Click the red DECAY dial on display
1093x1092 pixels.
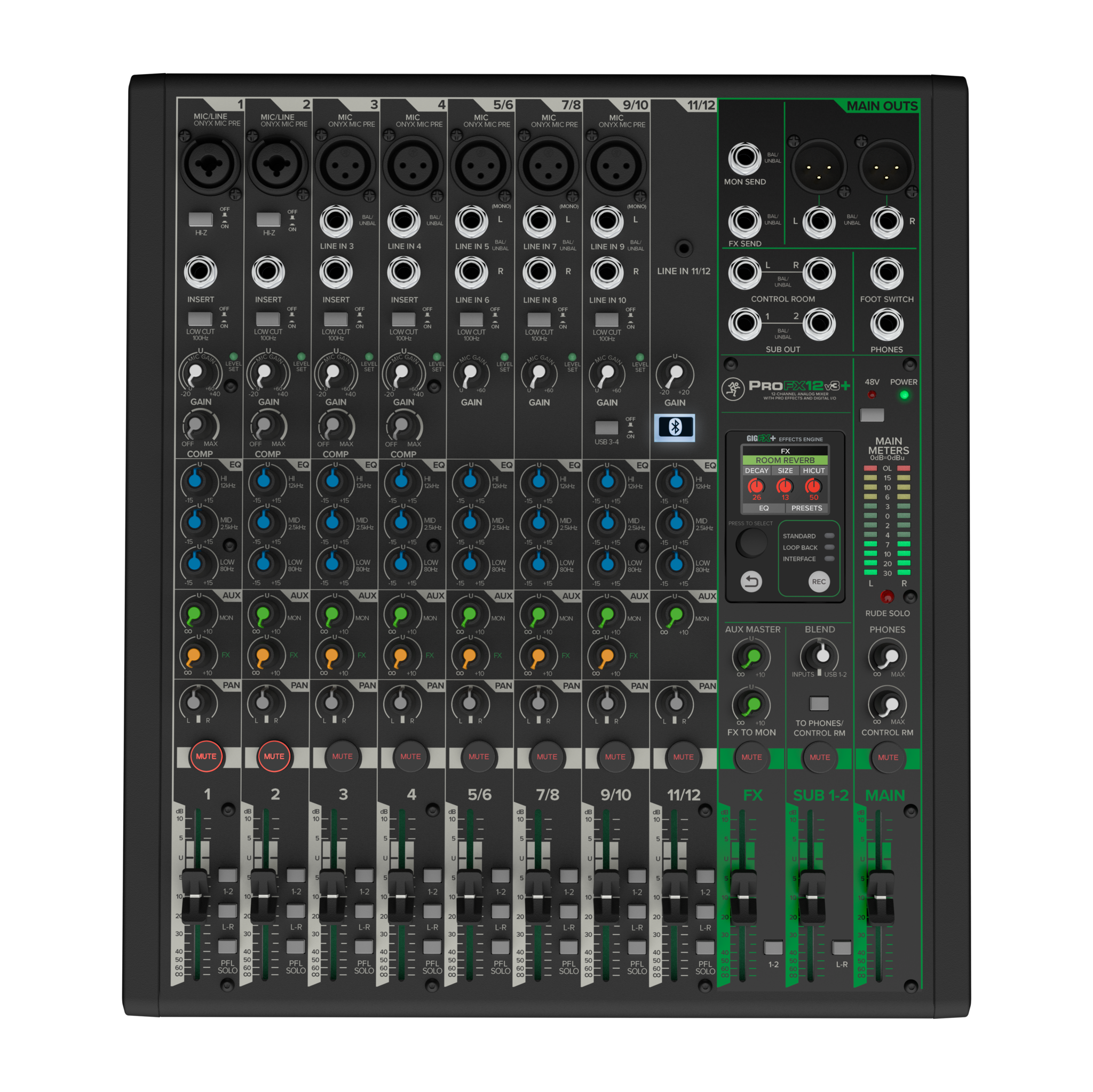(x=756, y=487)
